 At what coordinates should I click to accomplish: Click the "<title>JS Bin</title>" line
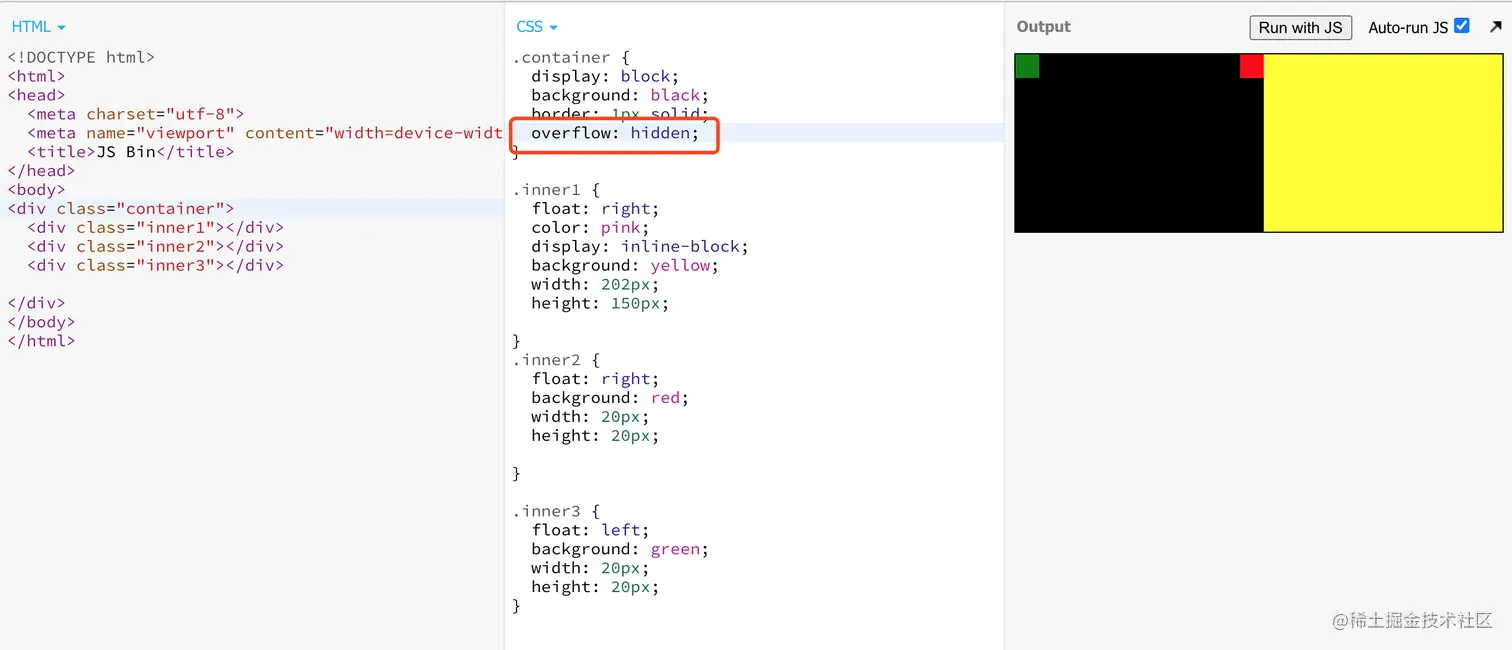(x=130, y=152)
